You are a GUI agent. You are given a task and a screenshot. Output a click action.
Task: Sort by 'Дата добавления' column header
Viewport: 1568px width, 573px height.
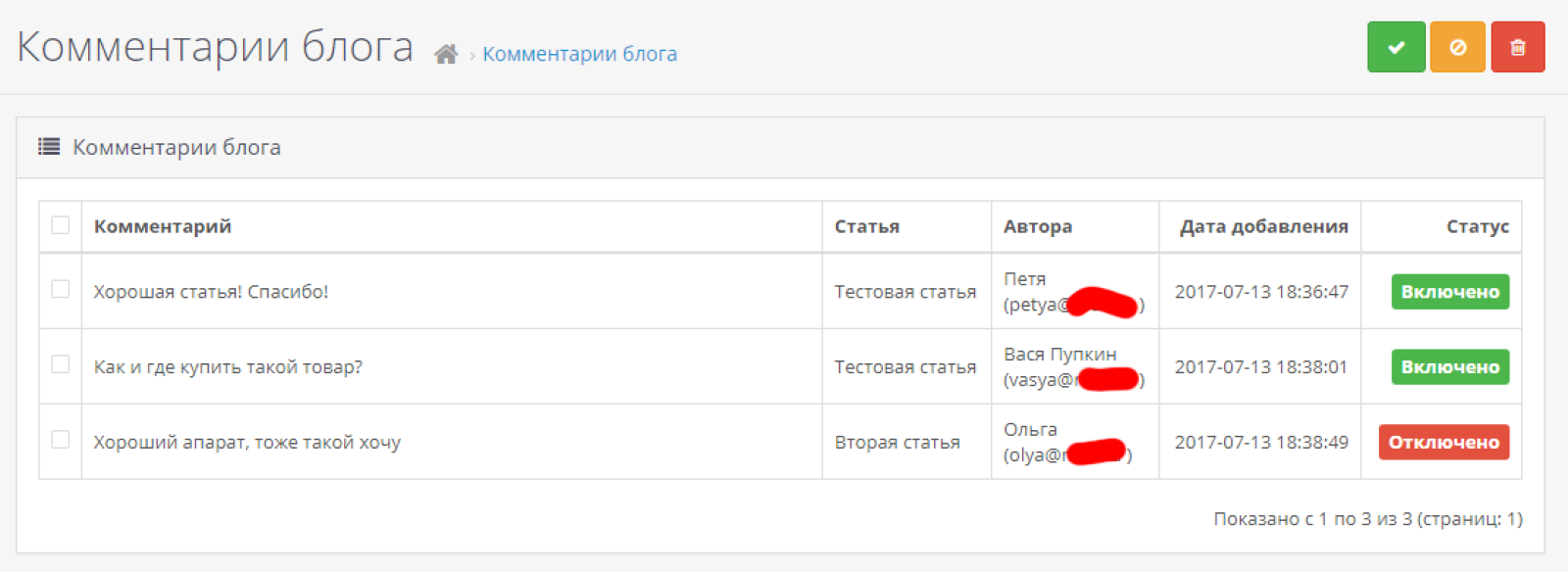(x=1264, y=226)
